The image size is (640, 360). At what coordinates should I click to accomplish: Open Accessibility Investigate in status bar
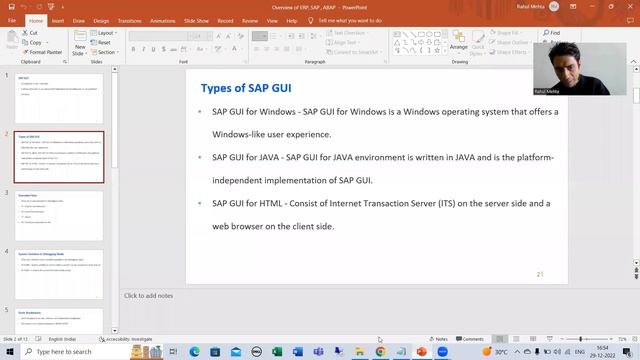126,339
